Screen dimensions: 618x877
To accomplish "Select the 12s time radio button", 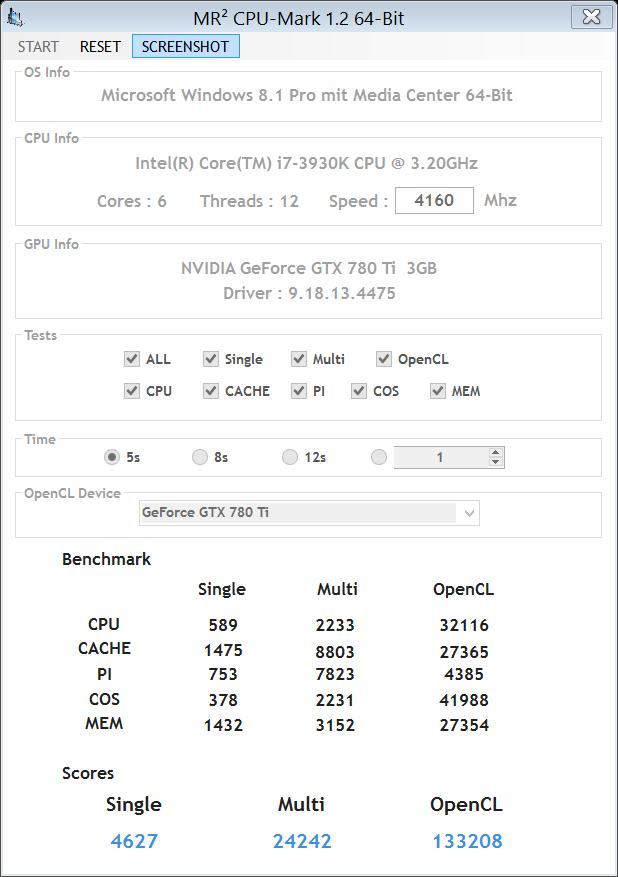I will 290,458.
